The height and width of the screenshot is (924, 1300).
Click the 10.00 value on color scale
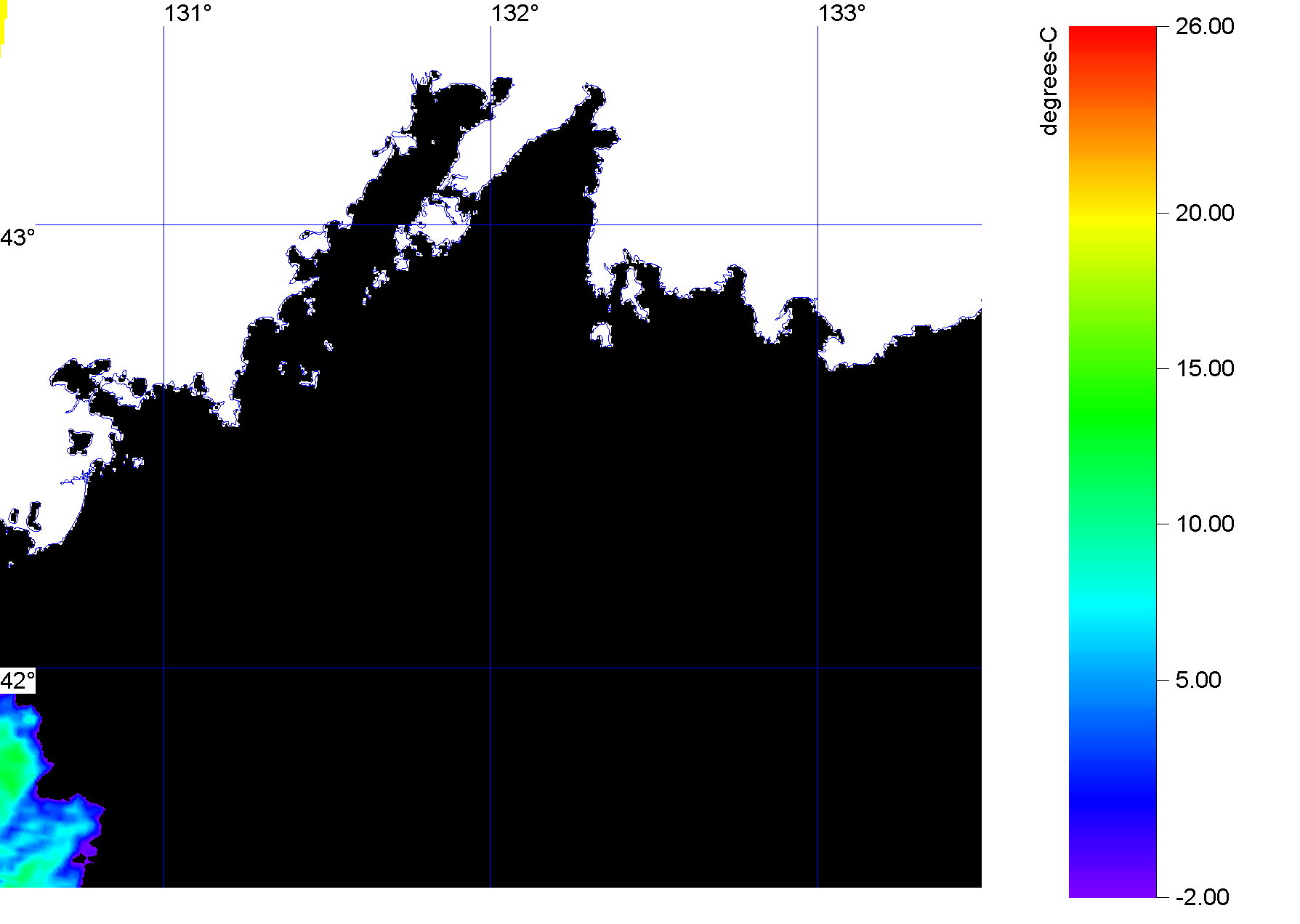pyautogui.click(x=1205, y=524)
